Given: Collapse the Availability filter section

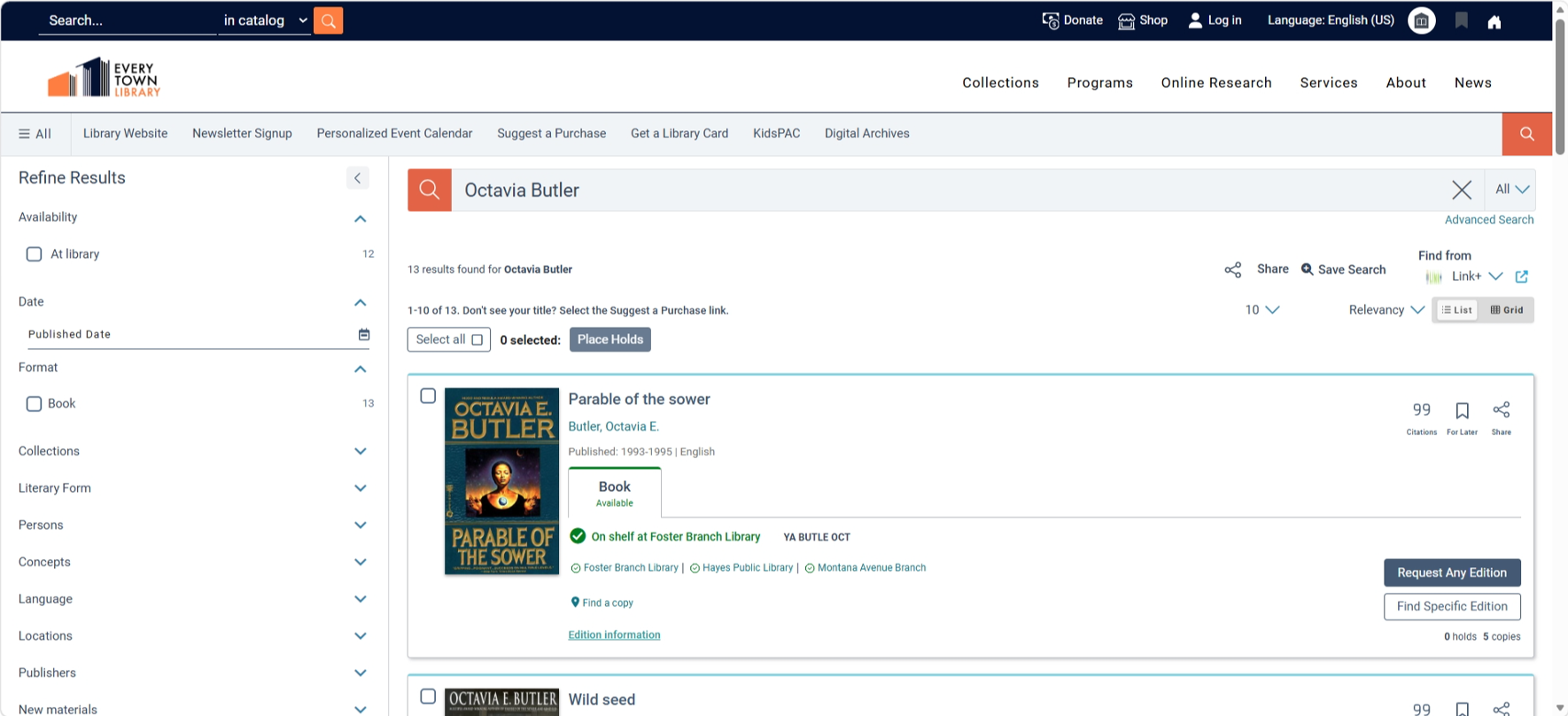Looking at the screenshot, I should [361, 218].
